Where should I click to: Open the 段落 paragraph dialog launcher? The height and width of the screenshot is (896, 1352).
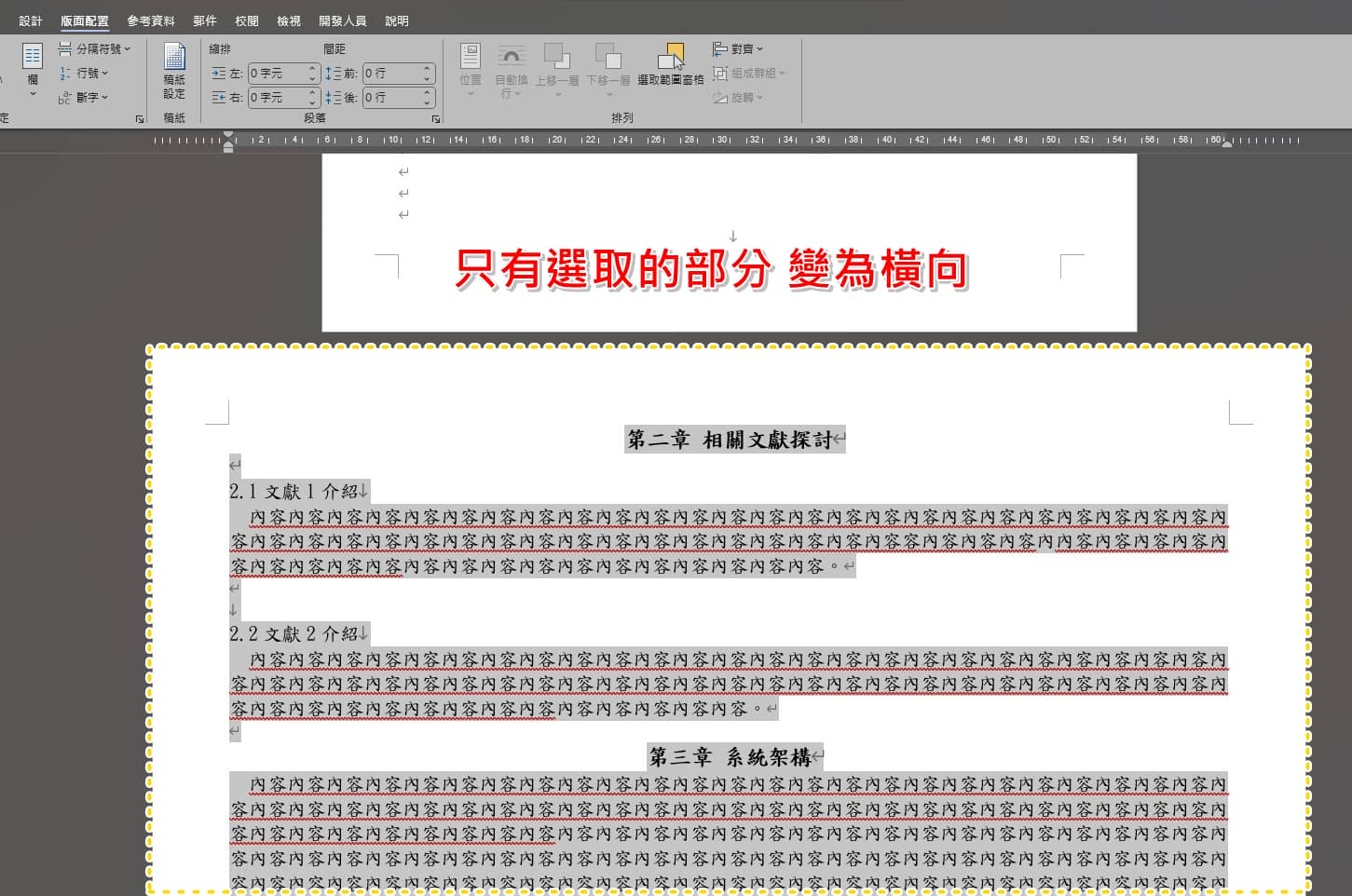tap(435, 119)
